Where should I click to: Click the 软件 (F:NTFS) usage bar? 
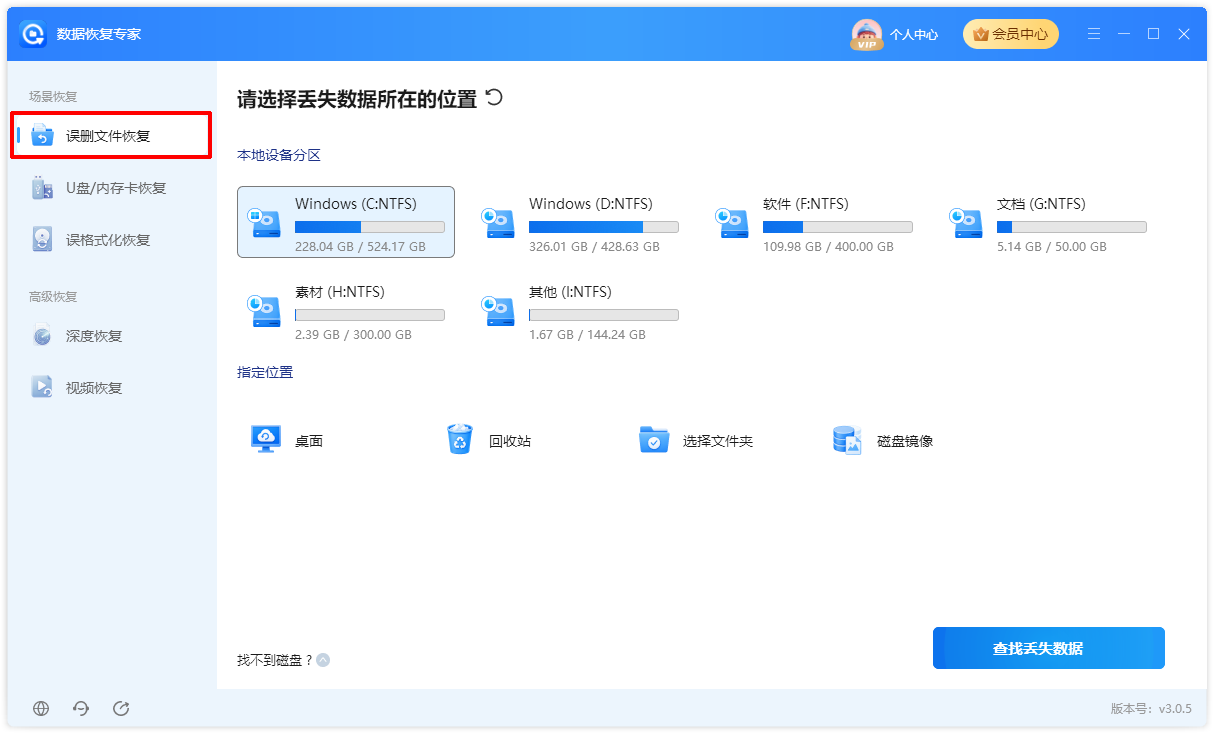(x=838, y=227)
